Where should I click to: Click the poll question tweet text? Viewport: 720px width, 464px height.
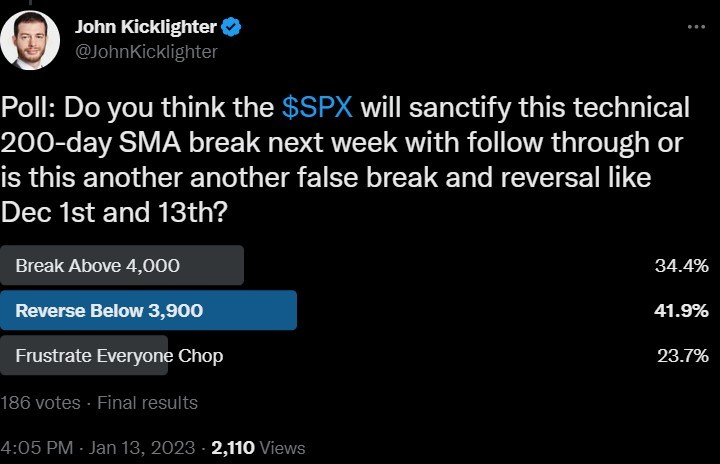[x=345, y=159]
